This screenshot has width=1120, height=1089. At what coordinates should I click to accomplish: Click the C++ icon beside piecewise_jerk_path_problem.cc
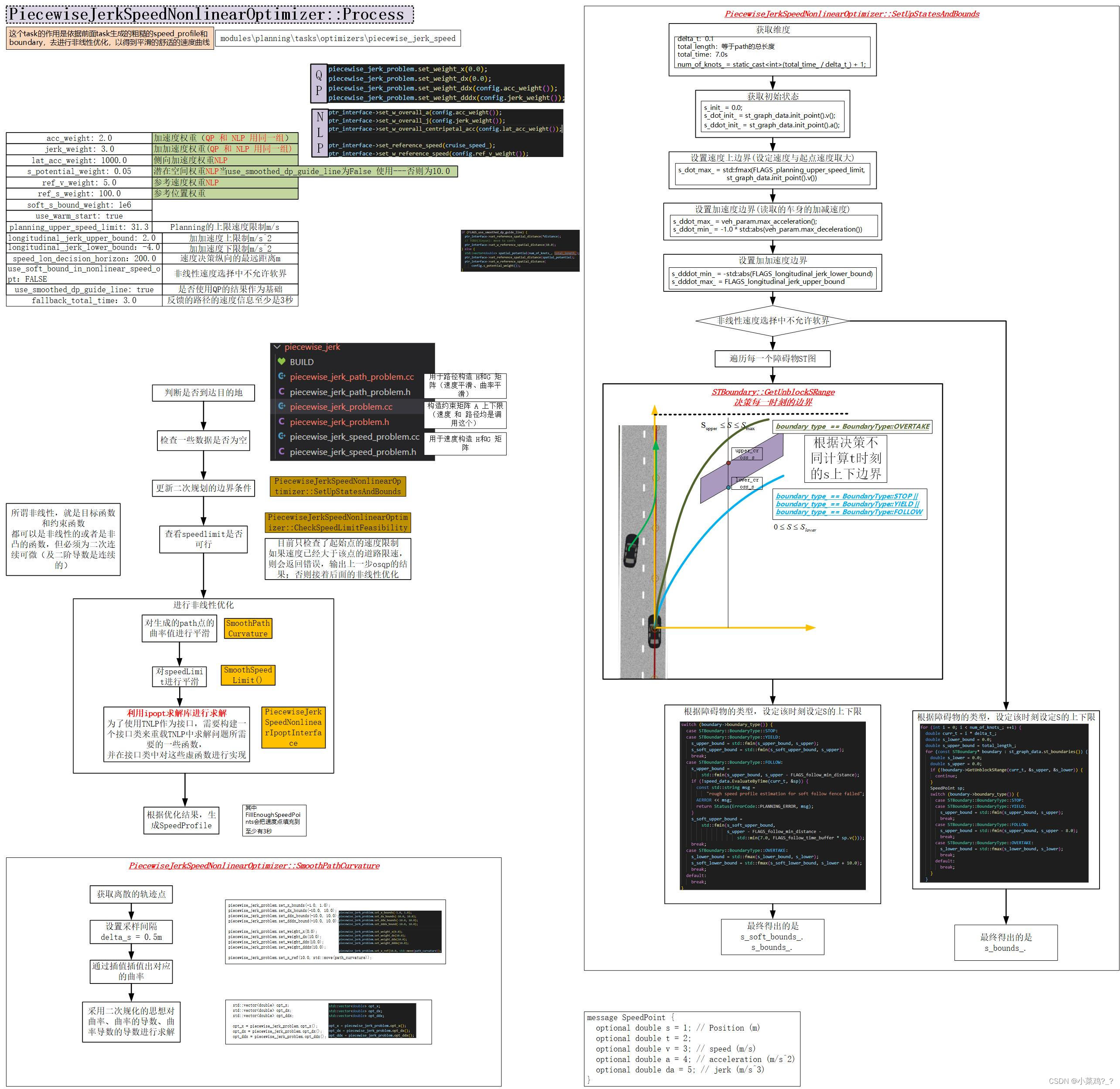pos(281,376)
